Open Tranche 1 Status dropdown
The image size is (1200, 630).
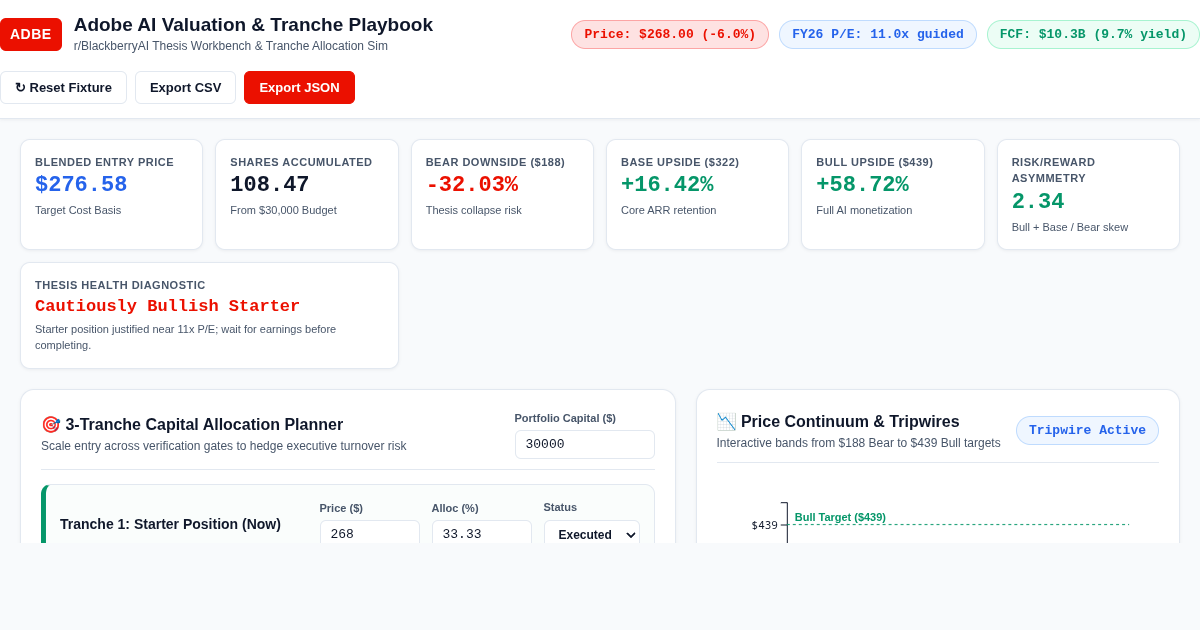592,533
